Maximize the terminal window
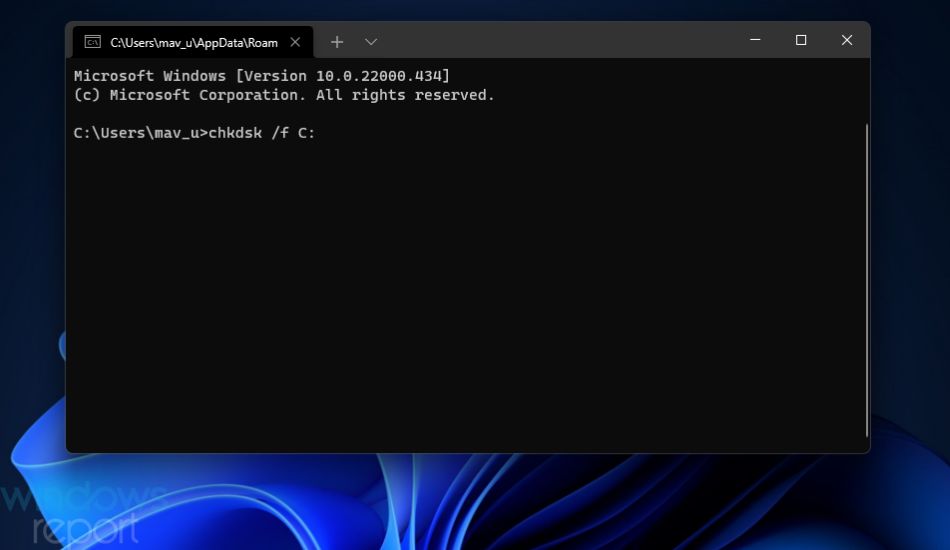This screenshot has width=950, height=550. click(801, 40)
